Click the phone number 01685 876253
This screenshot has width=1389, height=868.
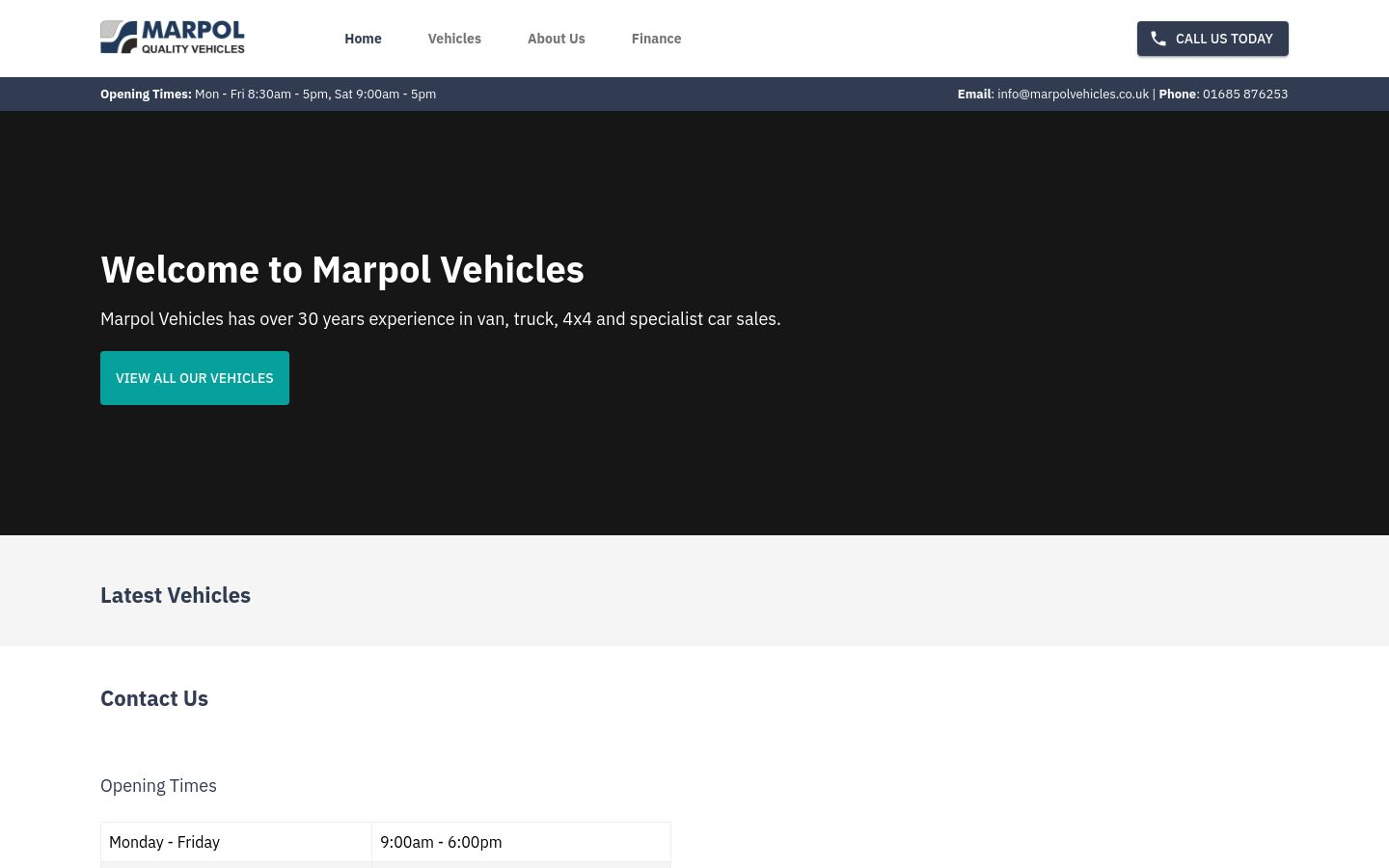pos(1245,94)
